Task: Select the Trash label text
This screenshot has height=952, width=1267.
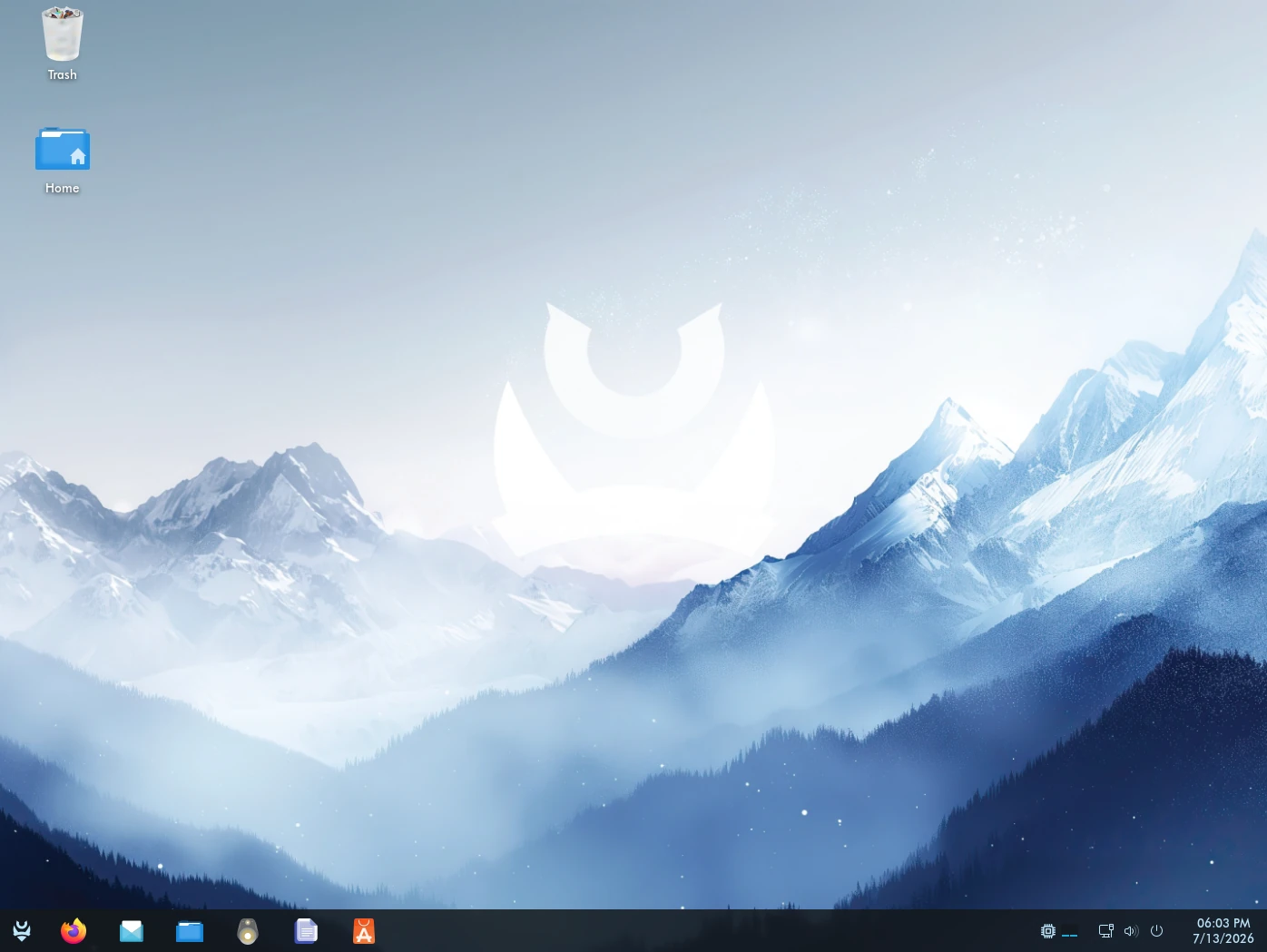Action: (63, 74)
